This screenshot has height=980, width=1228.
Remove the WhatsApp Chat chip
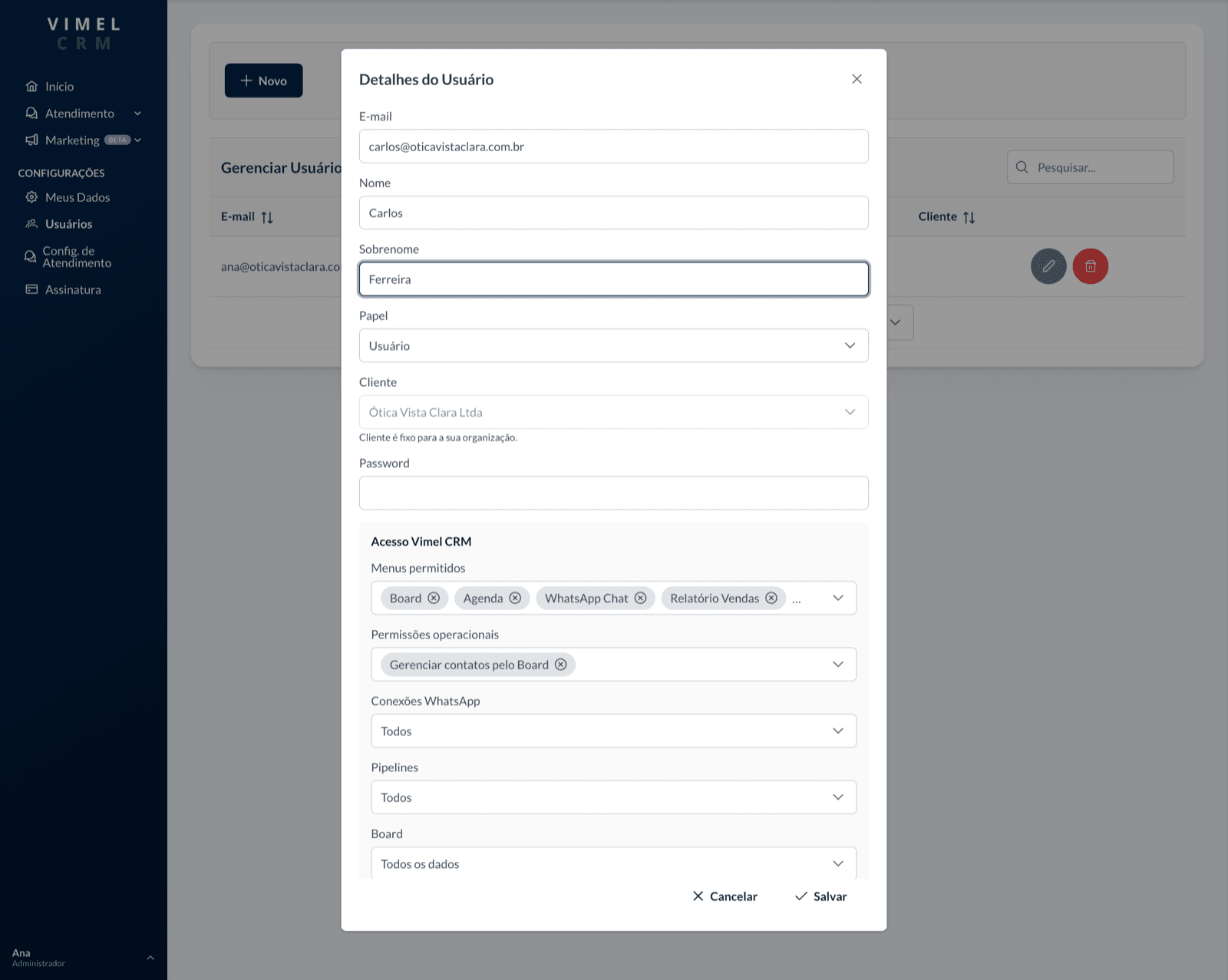(640, 598)
